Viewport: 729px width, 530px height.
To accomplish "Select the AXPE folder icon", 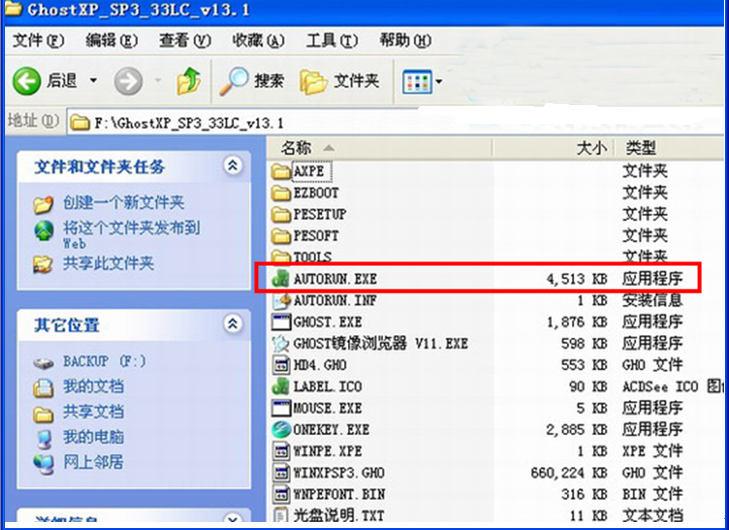I will pos(280,170).
